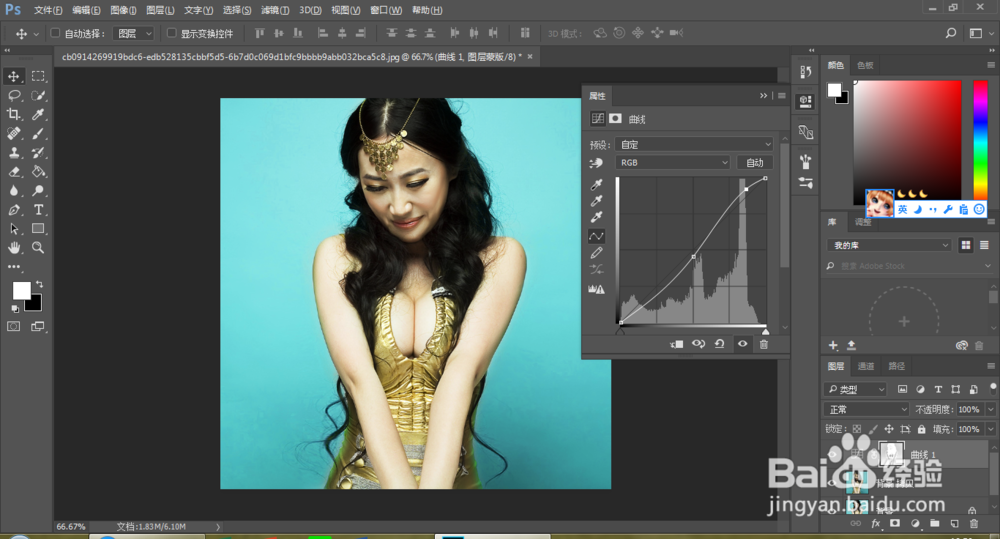Open the 预设 preset dropdown
The width and height of the screenshot is (1000, 539).
(x=694, y=144)
